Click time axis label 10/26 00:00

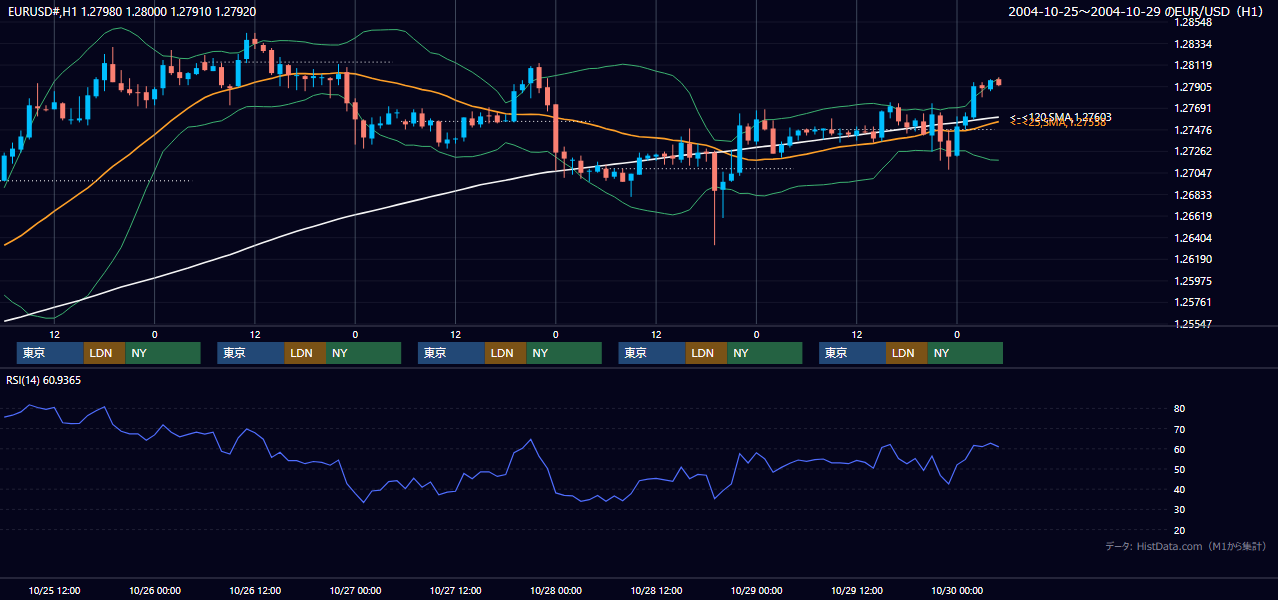(x=155, y=590)
